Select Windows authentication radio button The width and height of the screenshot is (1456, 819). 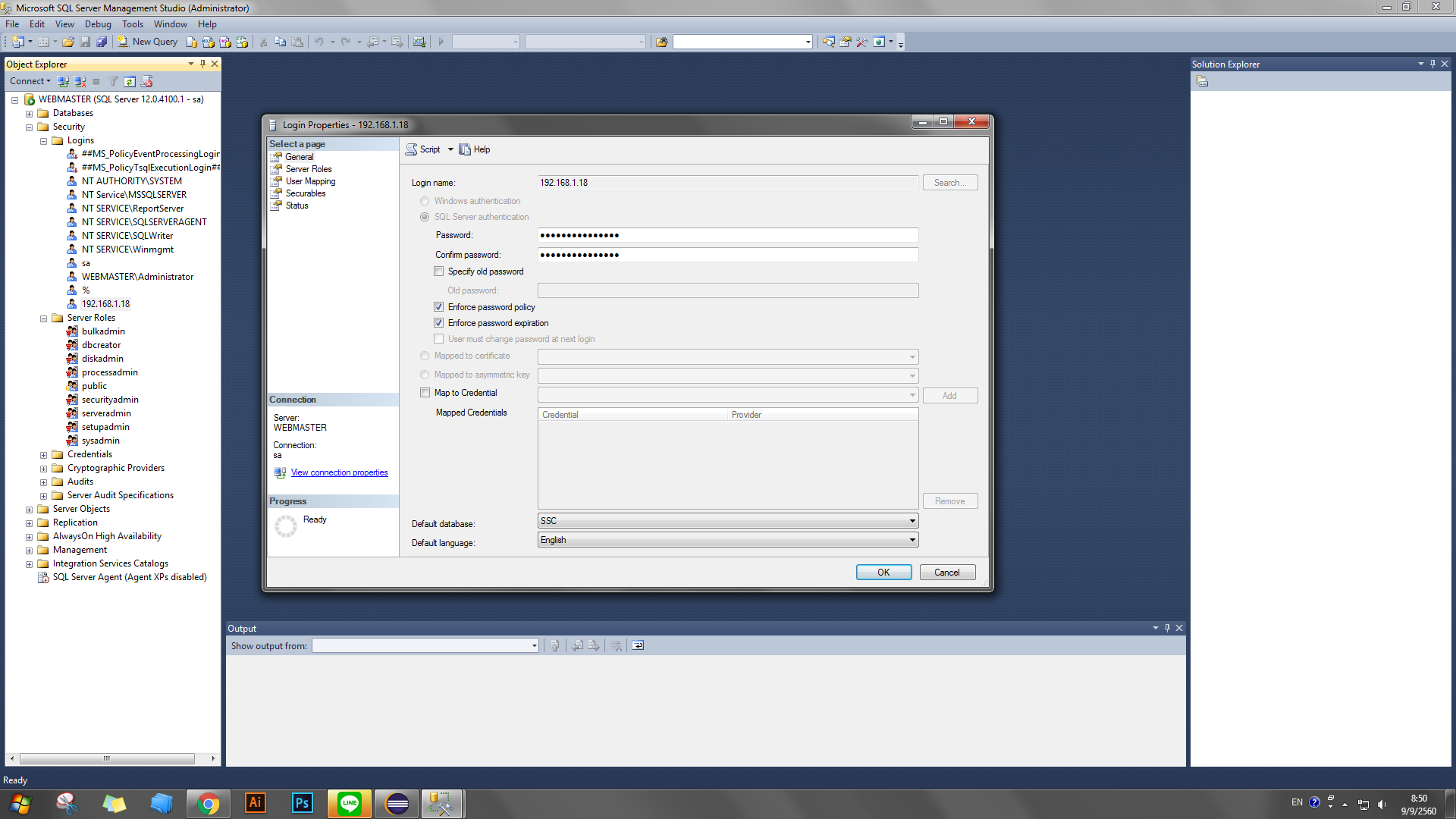click(x=425, y=201)
